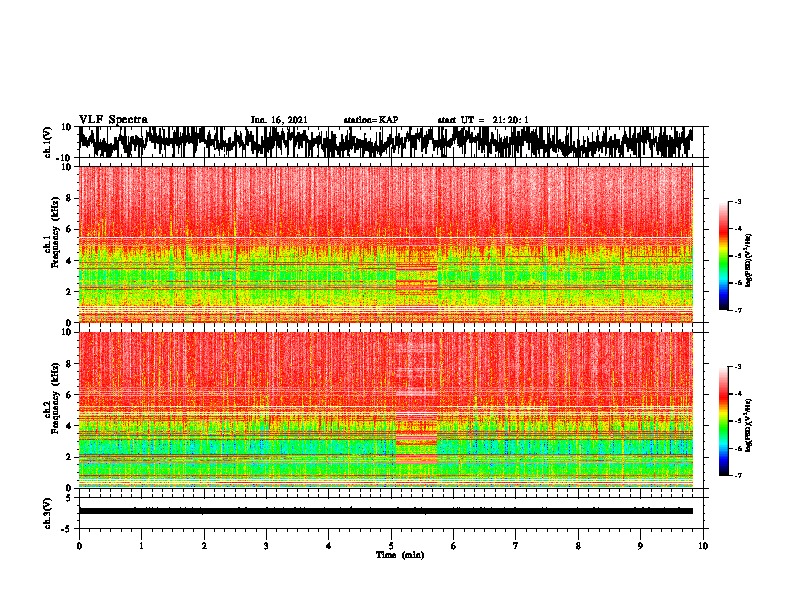792x612 pixels.
Task: Click the ch.3 flat black voltage trace
Action: 385,511
